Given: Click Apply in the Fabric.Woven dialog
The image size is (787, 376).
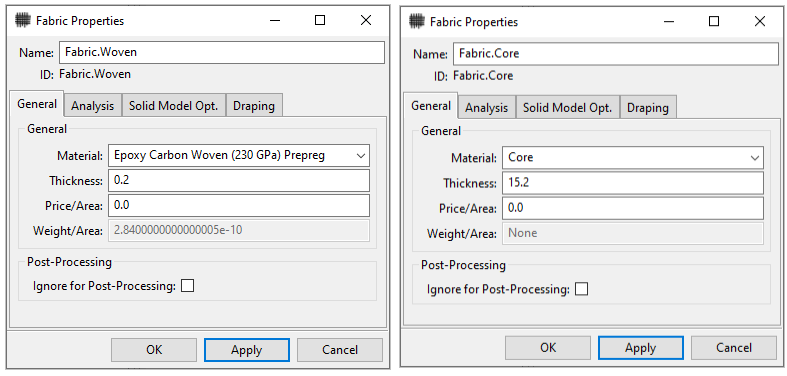Looking at the screenshot, I should point(246,350).
